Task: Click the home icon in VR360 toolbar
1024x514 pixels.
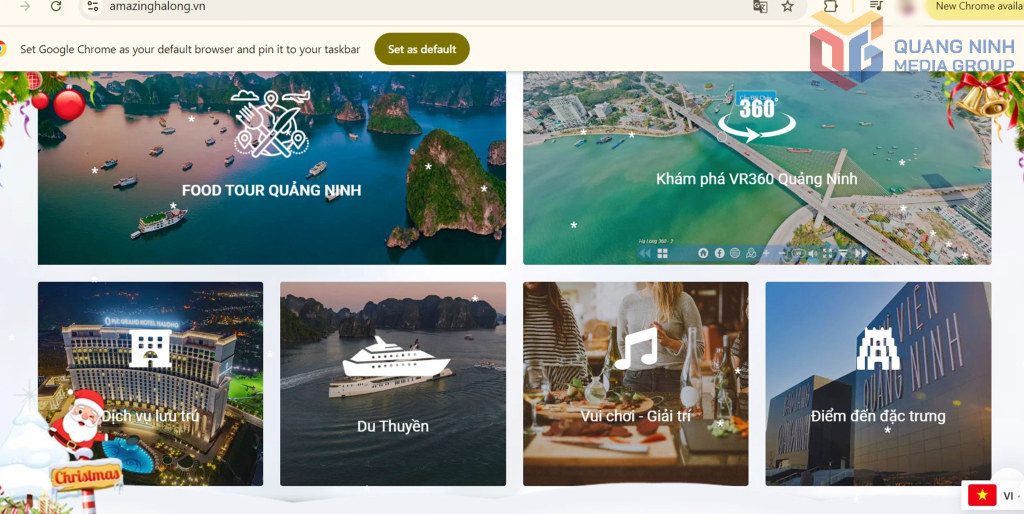Action: pyautogui.click(x=703, y=253)
